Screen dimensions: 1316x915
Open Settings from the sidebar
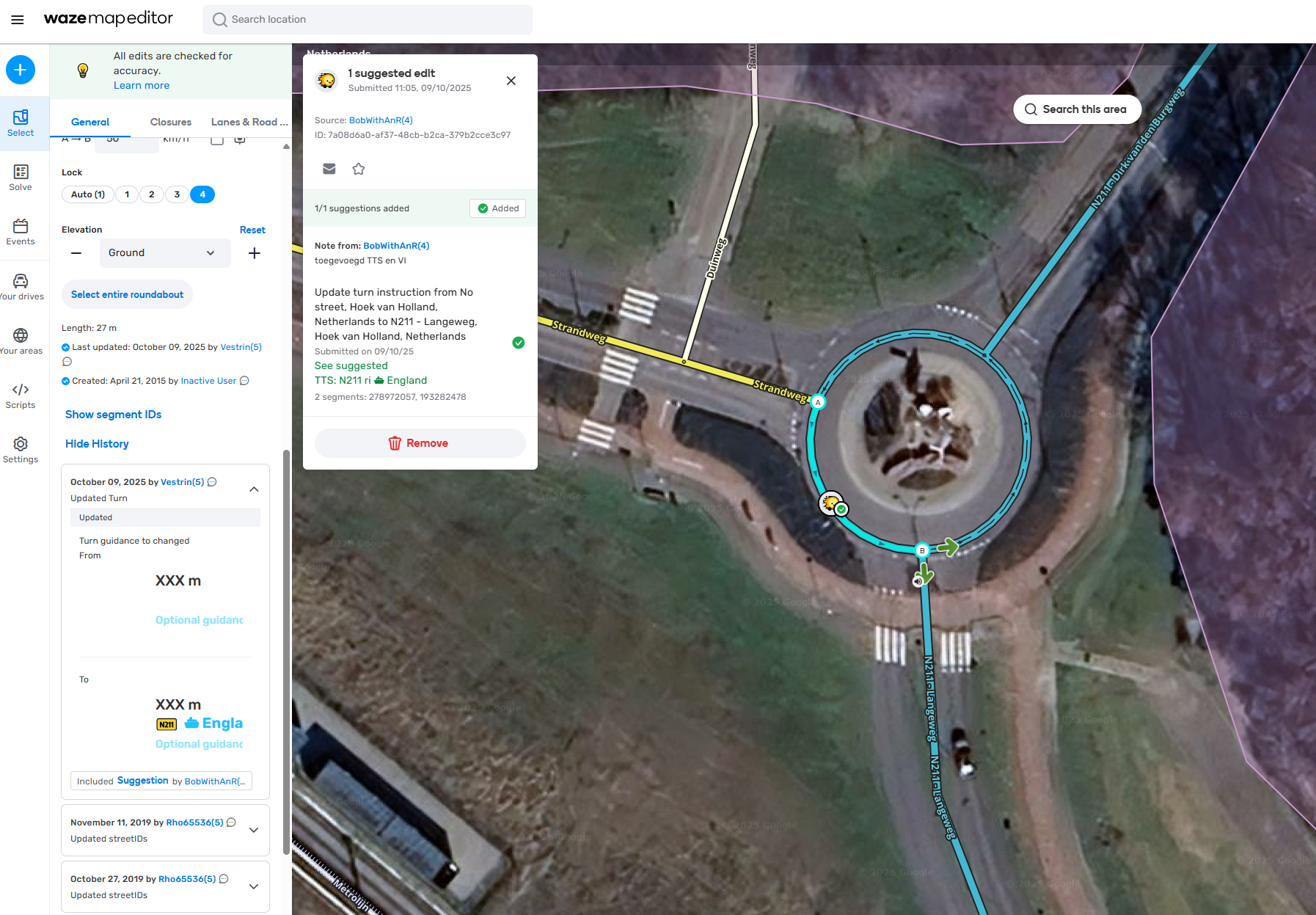click(x=21, y=450)
